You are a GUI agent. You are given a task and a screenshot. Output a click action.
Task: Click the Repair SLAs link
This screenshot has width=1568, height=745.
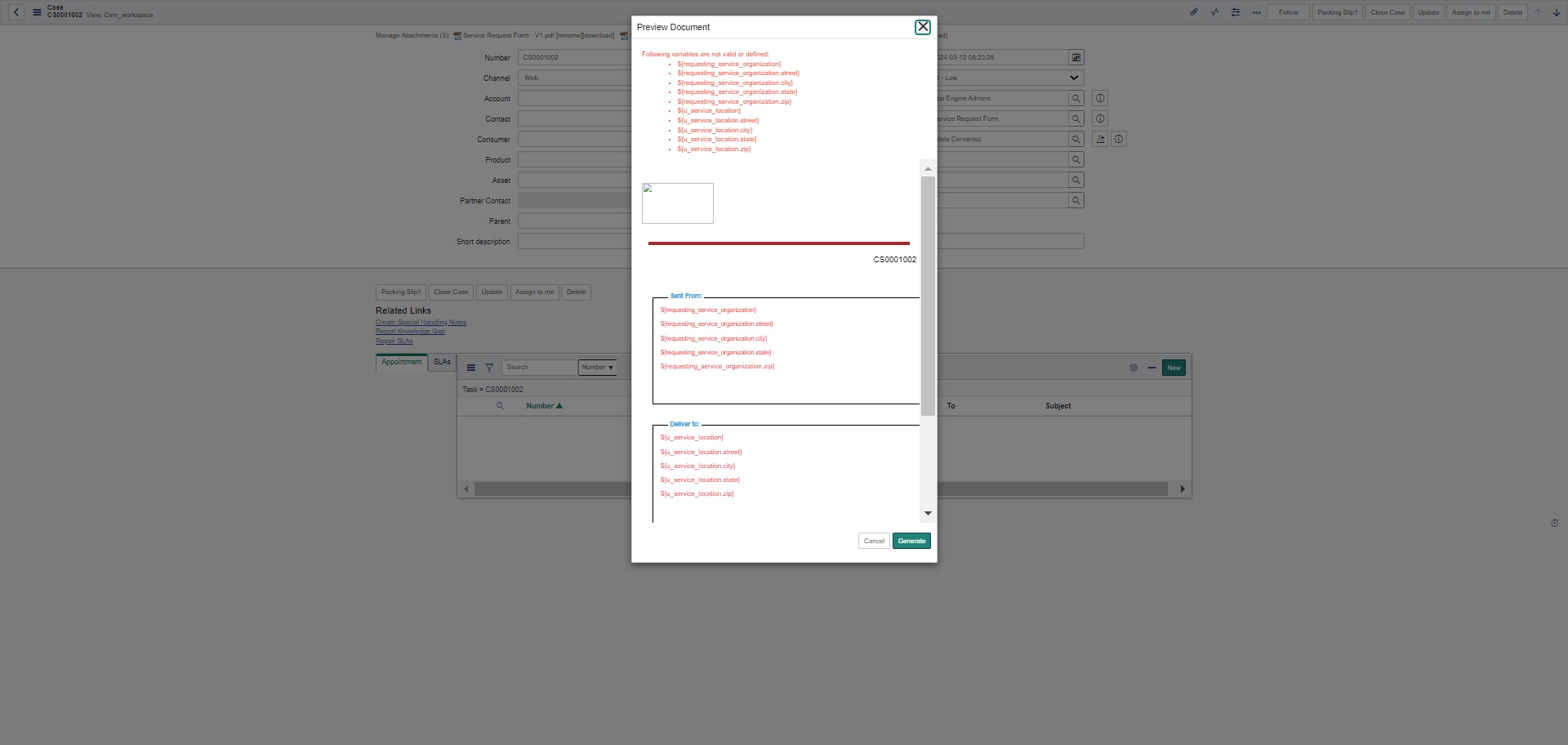point(394,341)
